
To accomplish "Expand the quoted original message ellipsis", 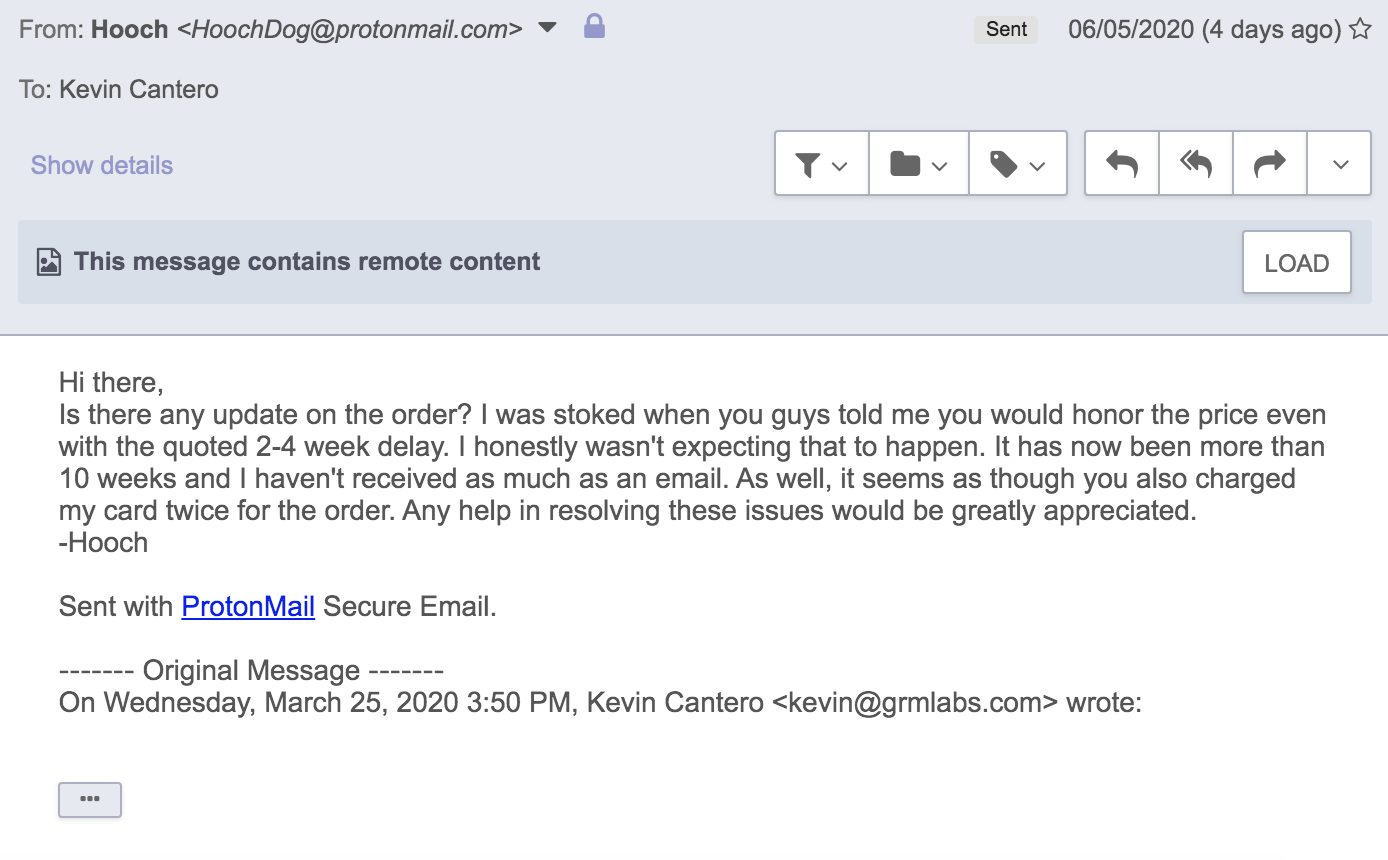I will (90, 799).
